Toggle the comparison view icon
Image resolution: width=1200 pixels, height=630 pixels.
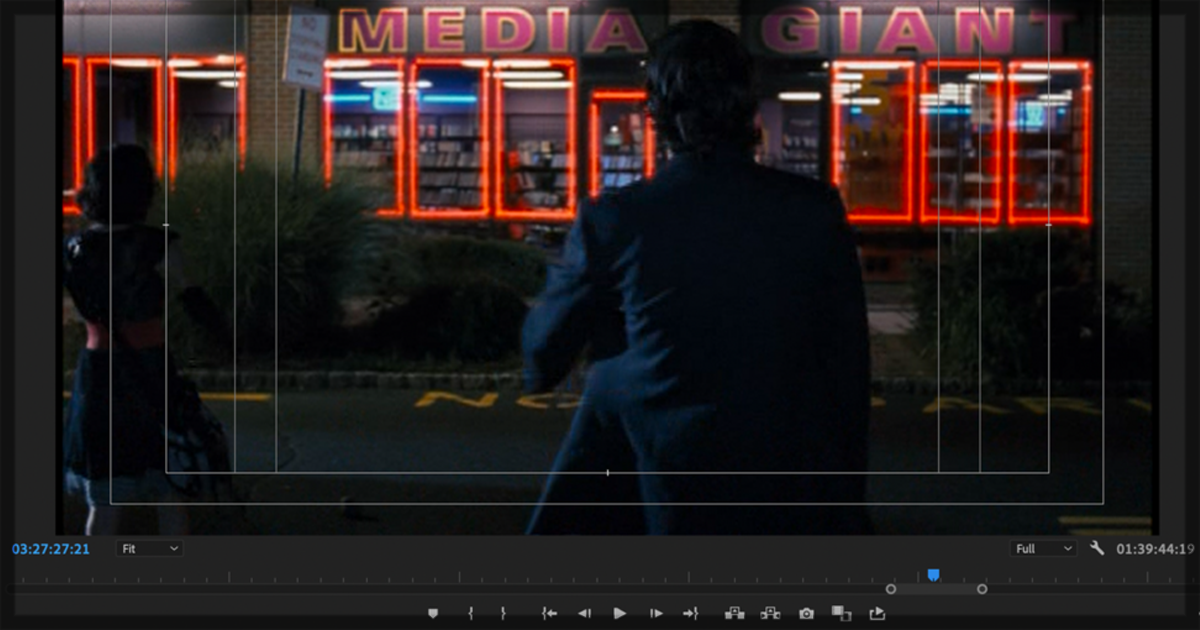[x=842, y=613]
